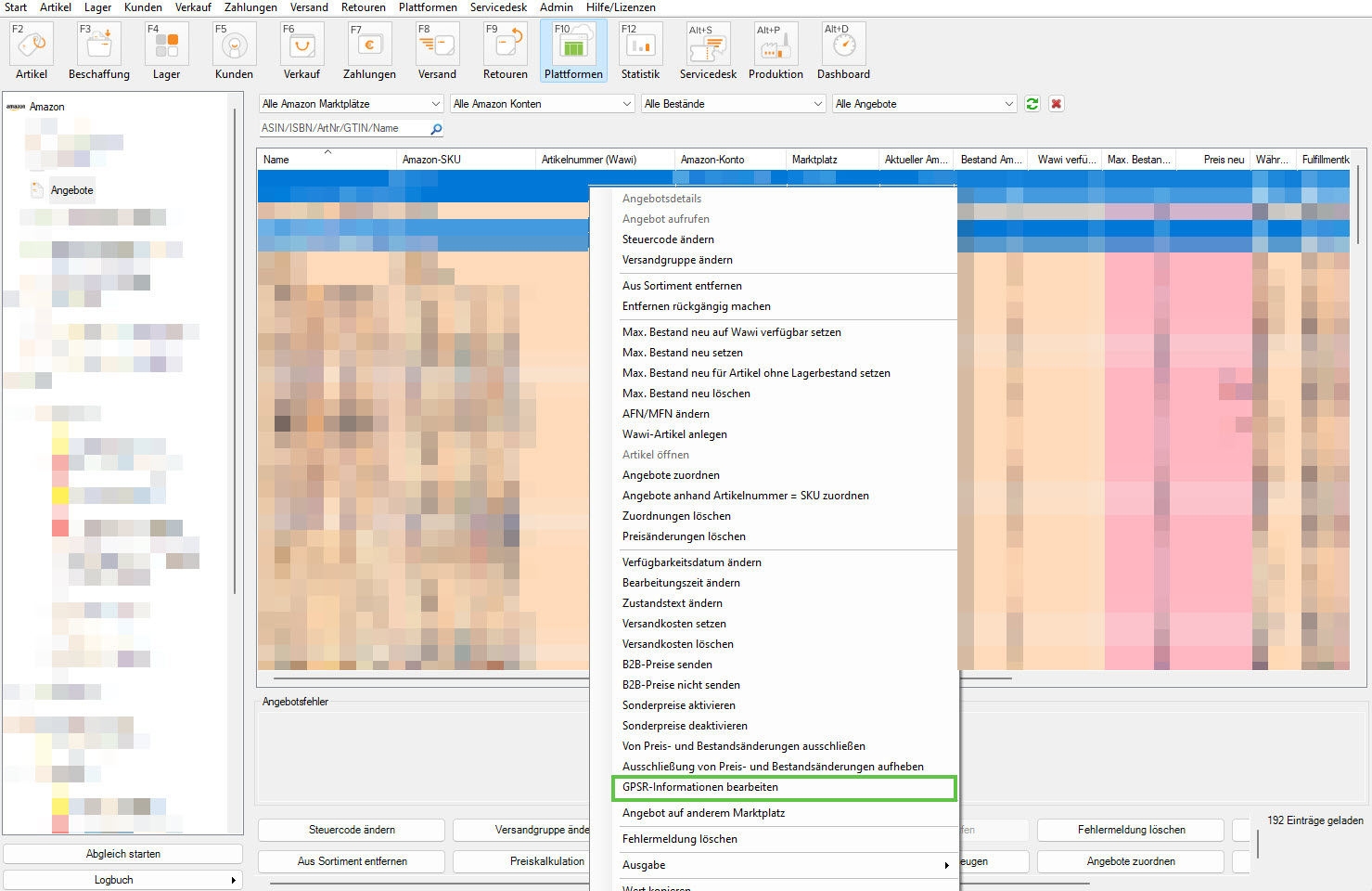
Task: Open the Statistik chart icon
Action: pyautogui.click(x=640, y=45)
